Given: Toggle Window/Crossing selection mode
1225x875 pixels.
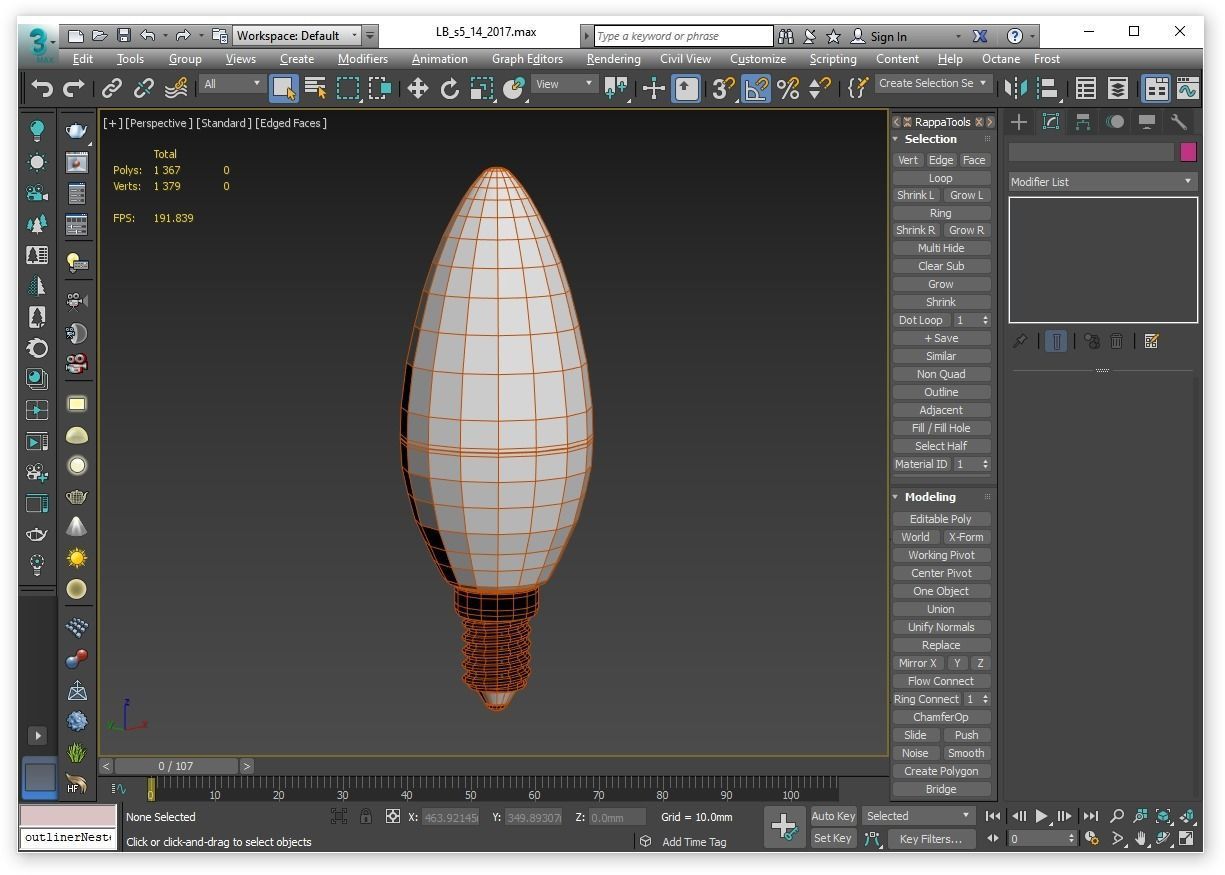Looking at the screenshot, I should 380,88.
